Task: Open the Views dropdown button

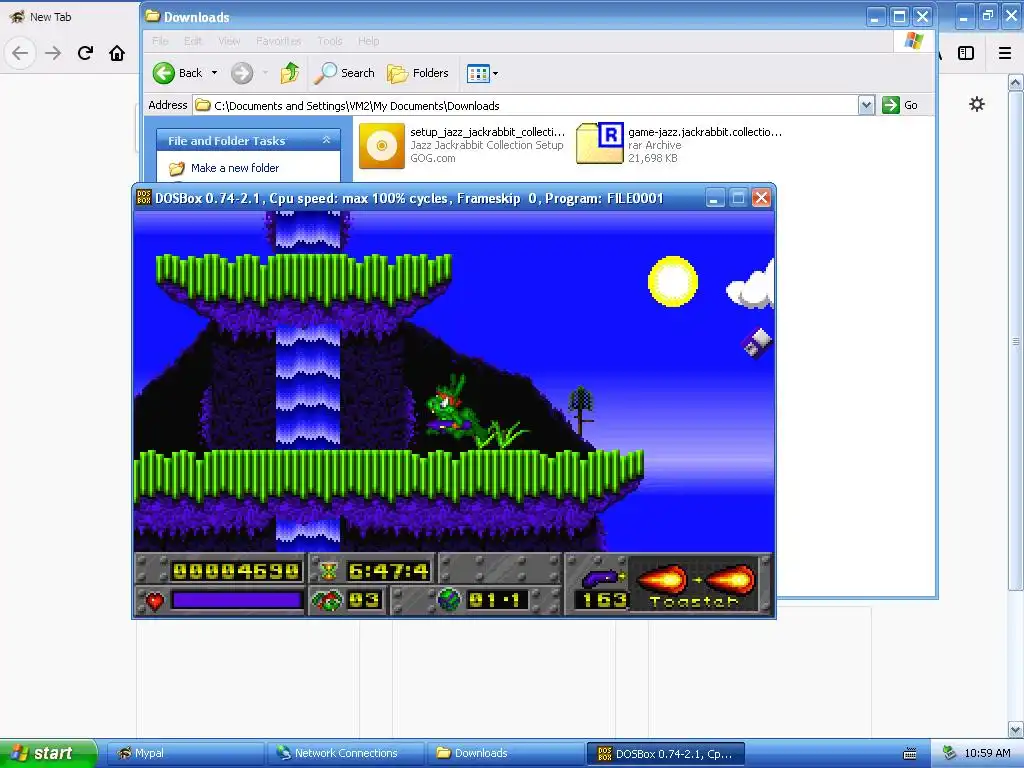Action: coord(483,73)
